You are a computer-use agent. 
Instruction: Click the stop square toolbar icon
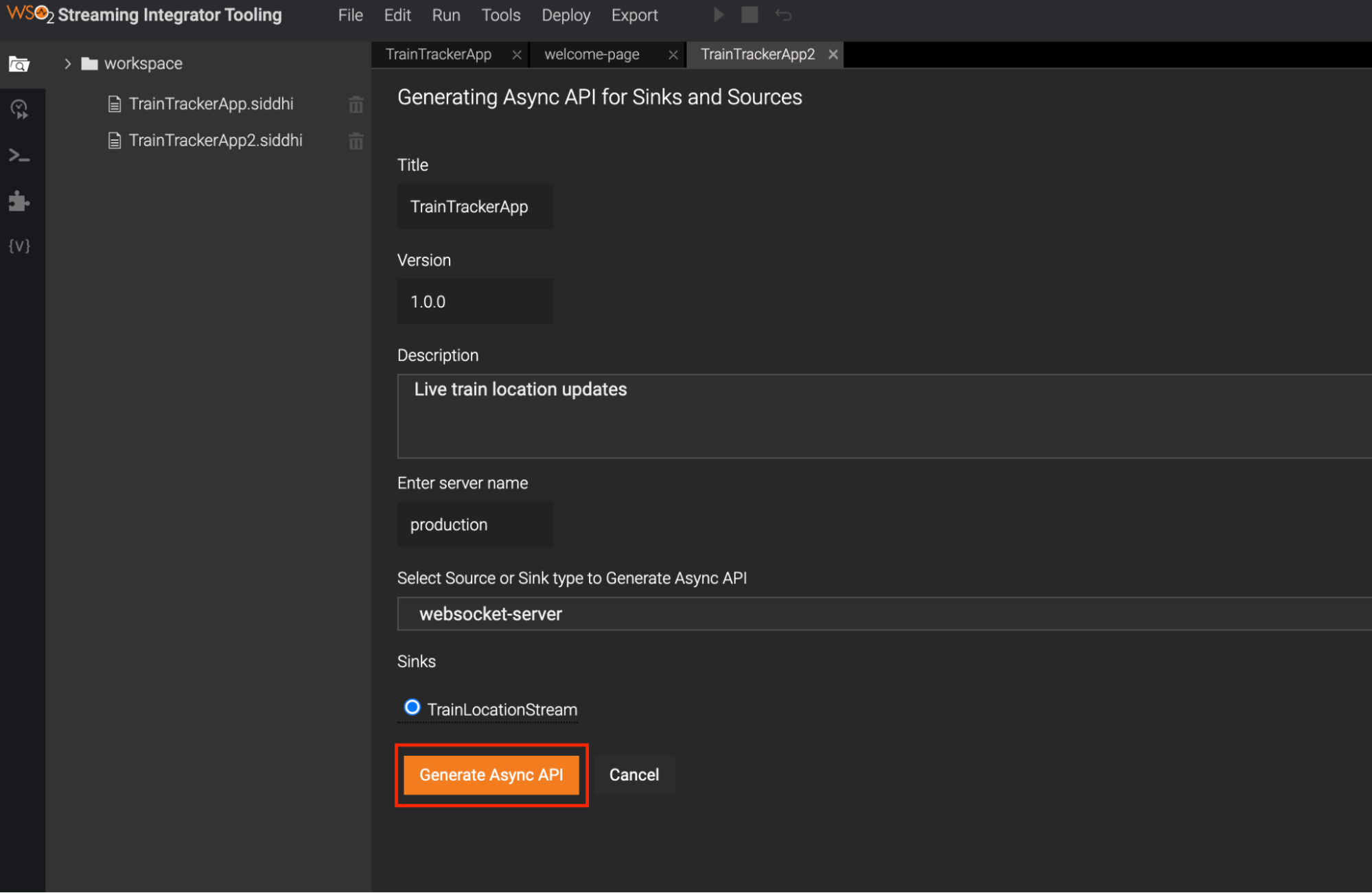749,15
